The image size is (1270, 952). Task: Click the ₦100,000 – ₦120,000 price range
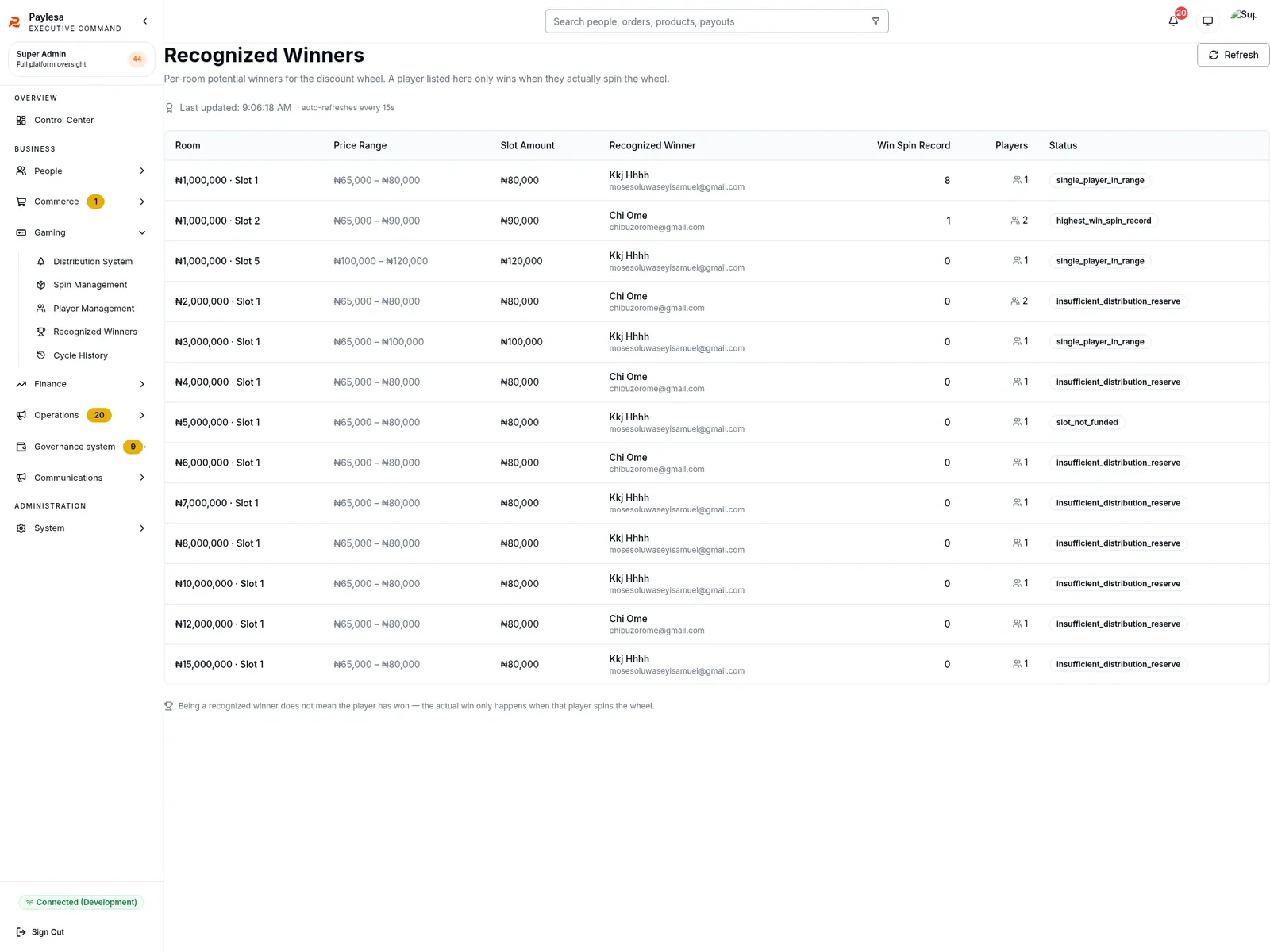point(380,261)
